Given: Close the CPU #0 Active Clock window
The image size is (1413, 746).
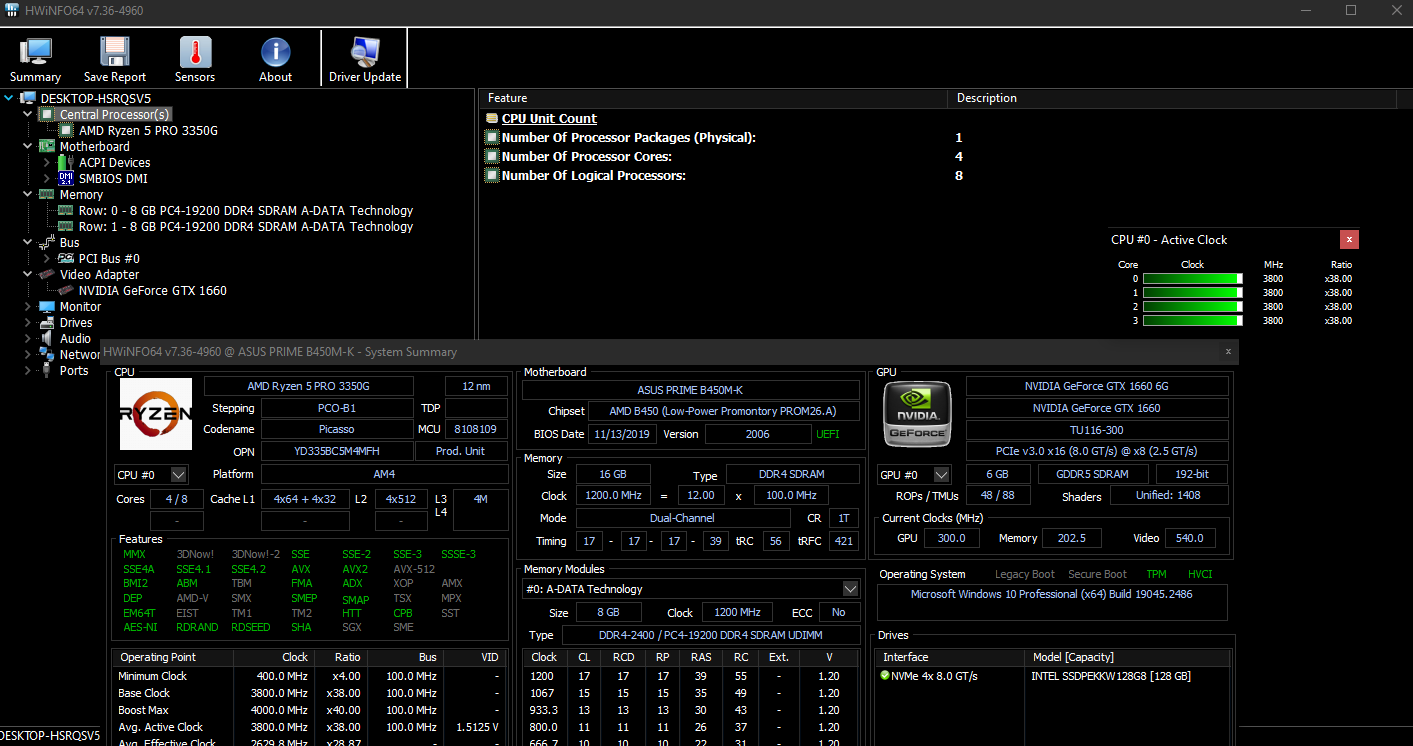Looking at the screenshot, I should coord(1349,239).
